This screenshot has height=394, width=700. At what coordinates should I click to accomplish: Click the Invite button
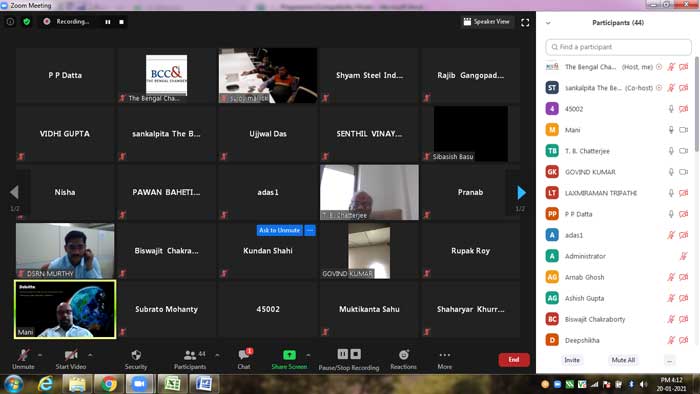[x=572, y=360]
